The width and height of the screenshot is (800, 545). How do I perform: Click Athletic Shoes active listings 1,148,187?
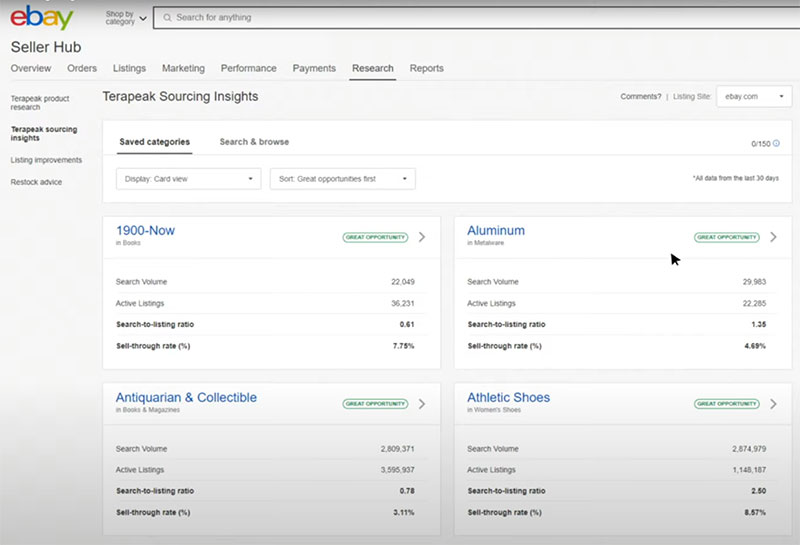point(749,470)
